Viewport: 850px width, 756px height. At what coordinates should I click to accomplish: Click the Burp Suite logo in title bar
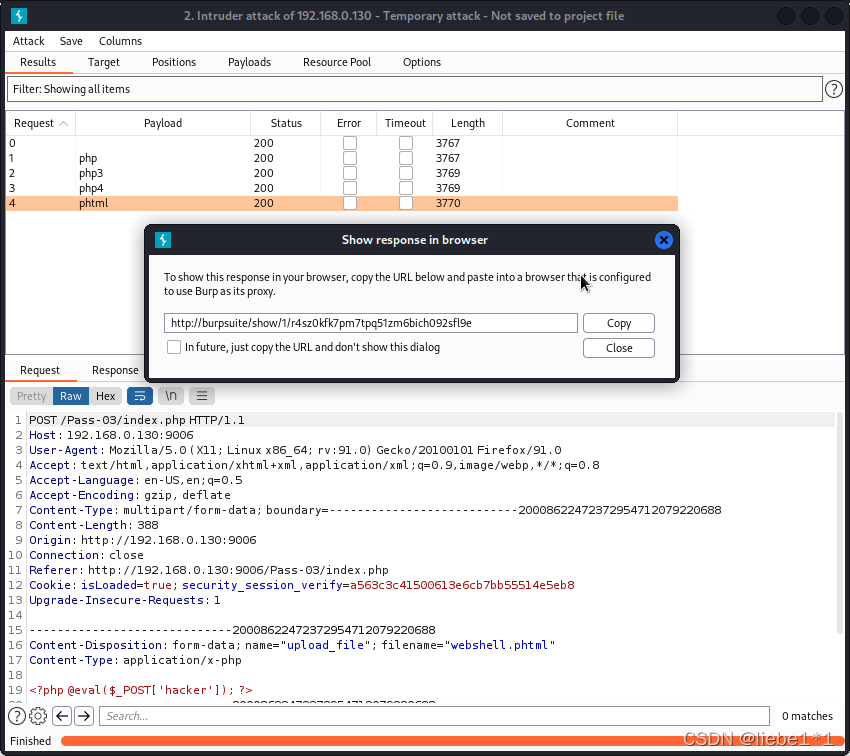(x=18, y=16)
